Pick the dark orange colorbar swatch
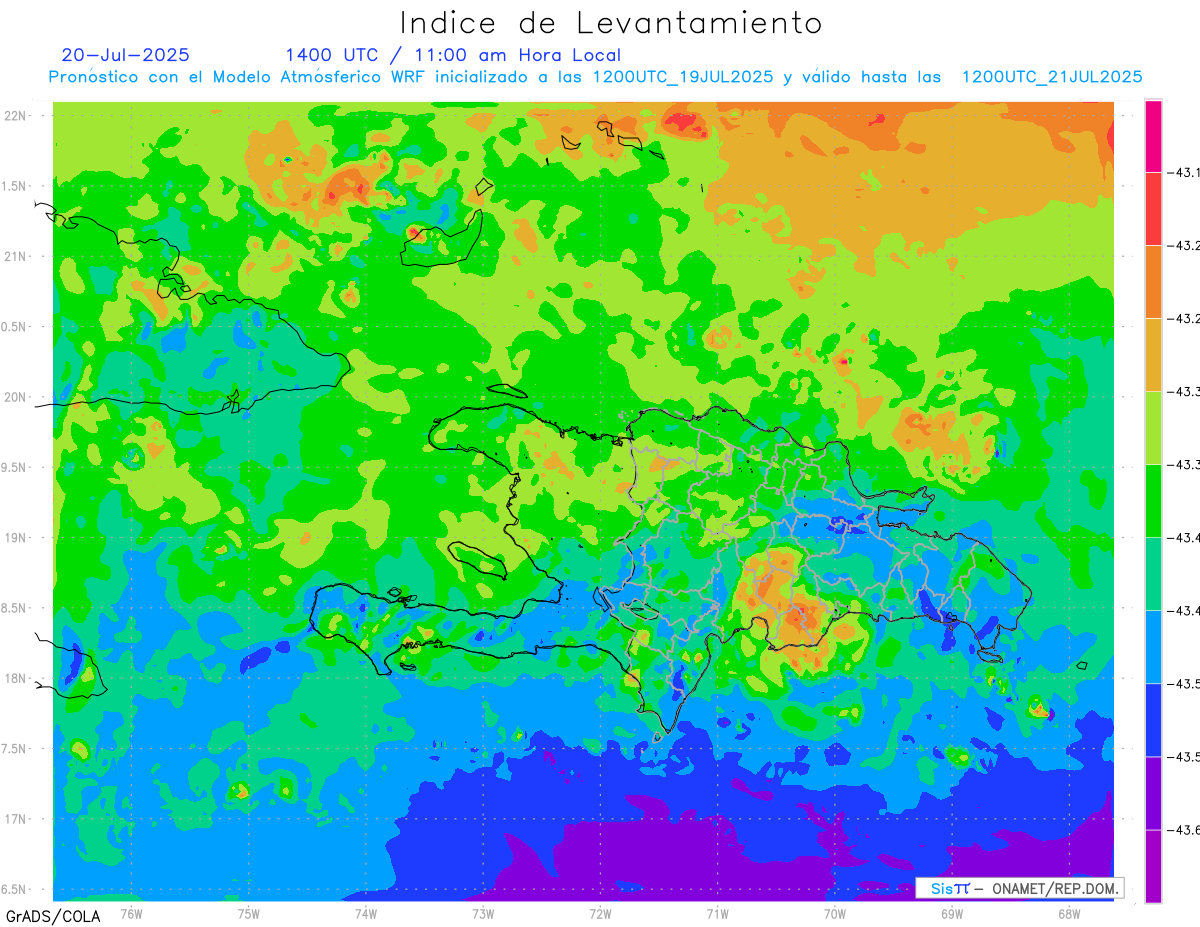 pyautogui.click(x=1153, y=282)
